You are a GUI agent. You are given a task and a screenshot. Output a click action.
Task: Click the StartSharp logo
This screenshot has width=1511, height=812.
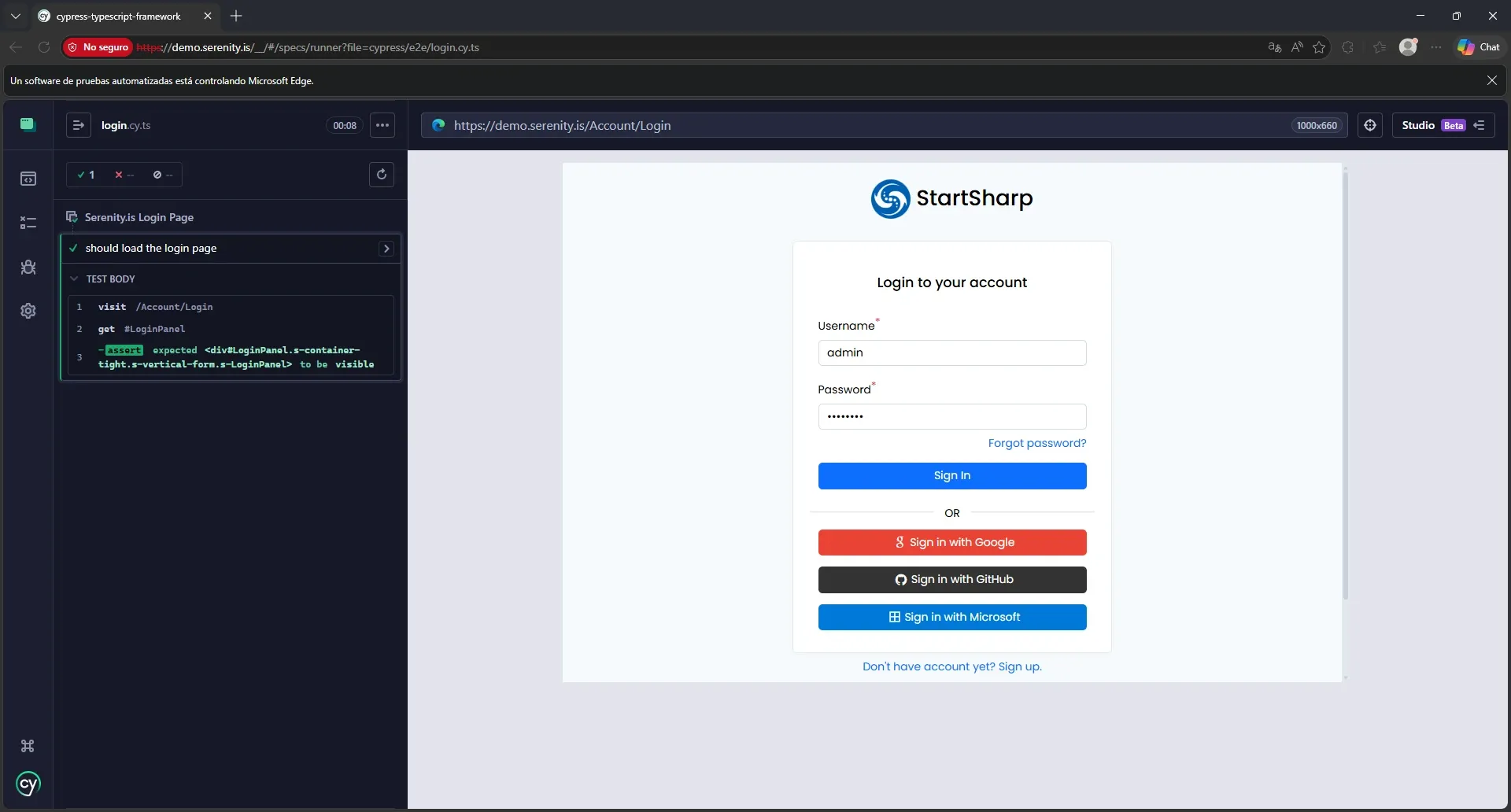point(952,198)
